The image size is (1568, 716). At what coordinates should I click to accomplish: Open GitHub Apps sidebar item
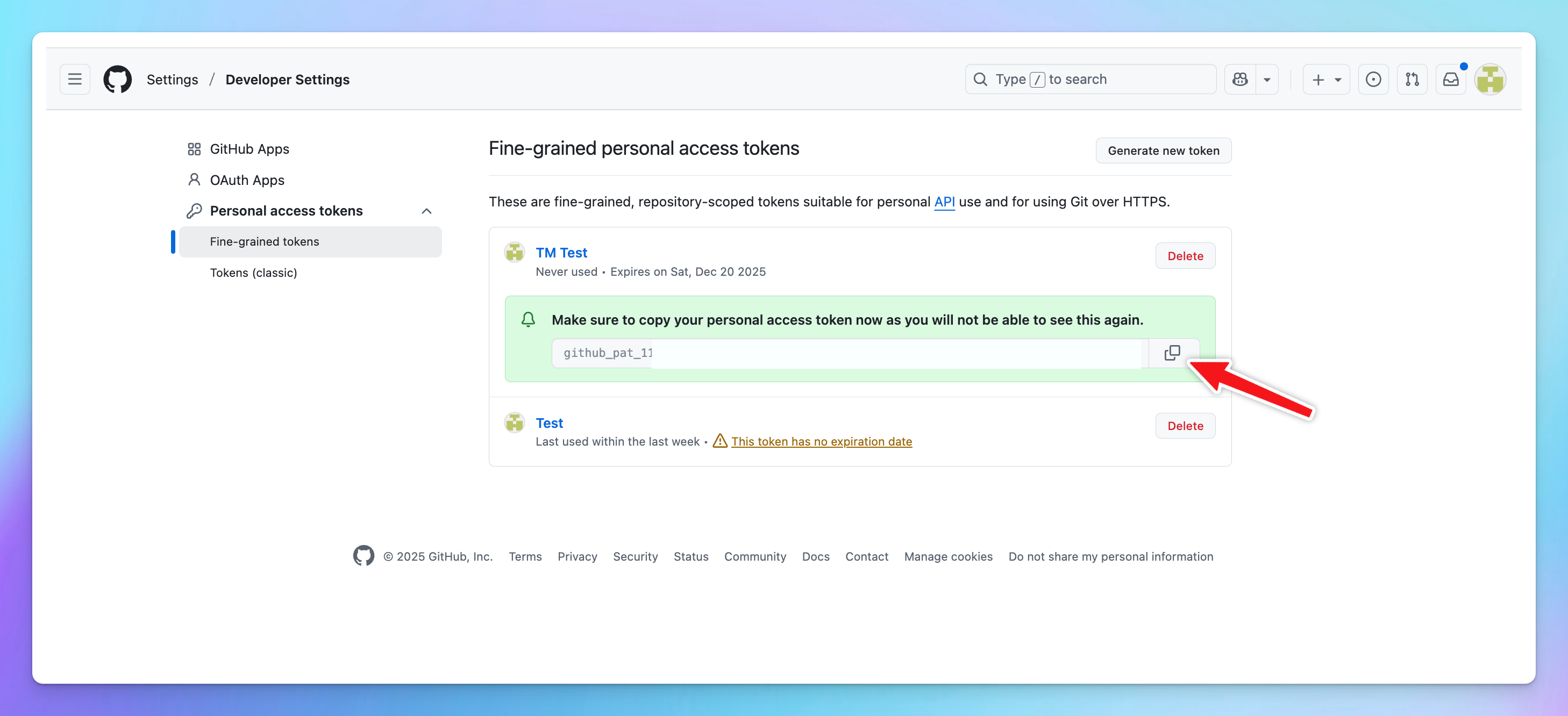point(249,149)
